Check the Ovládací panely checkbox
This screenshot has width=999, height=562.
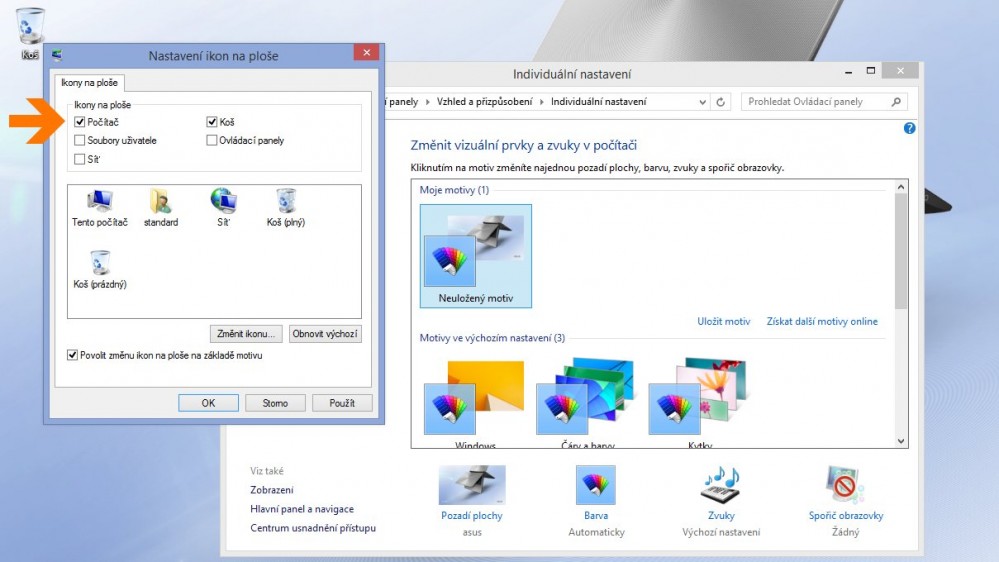point(212,141)
